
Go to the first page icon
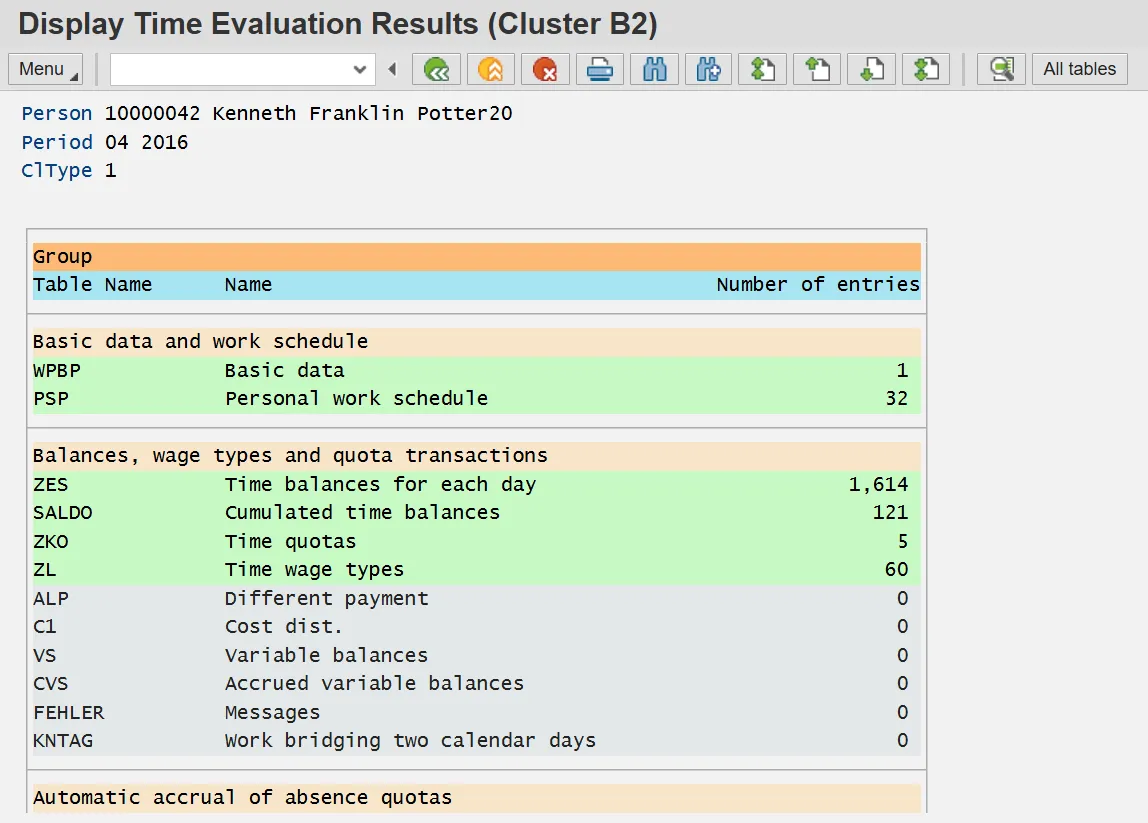tap(763, 69)
